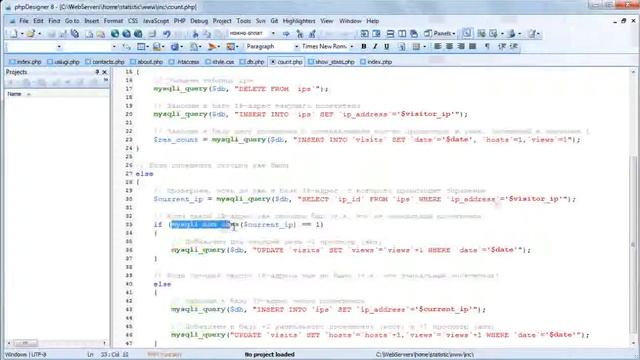
Task: Click the split vertical window layout icon
Action: pos(402,34)
